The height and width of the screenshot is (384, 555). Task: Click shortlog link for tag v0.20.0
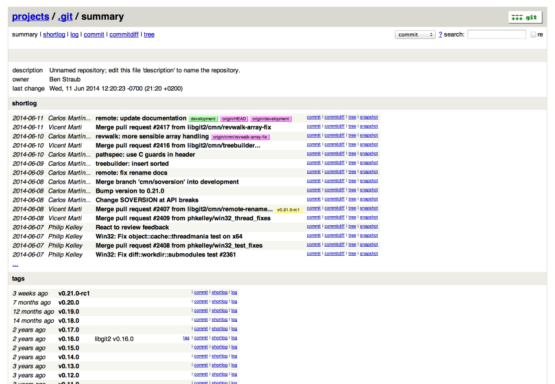220,302
